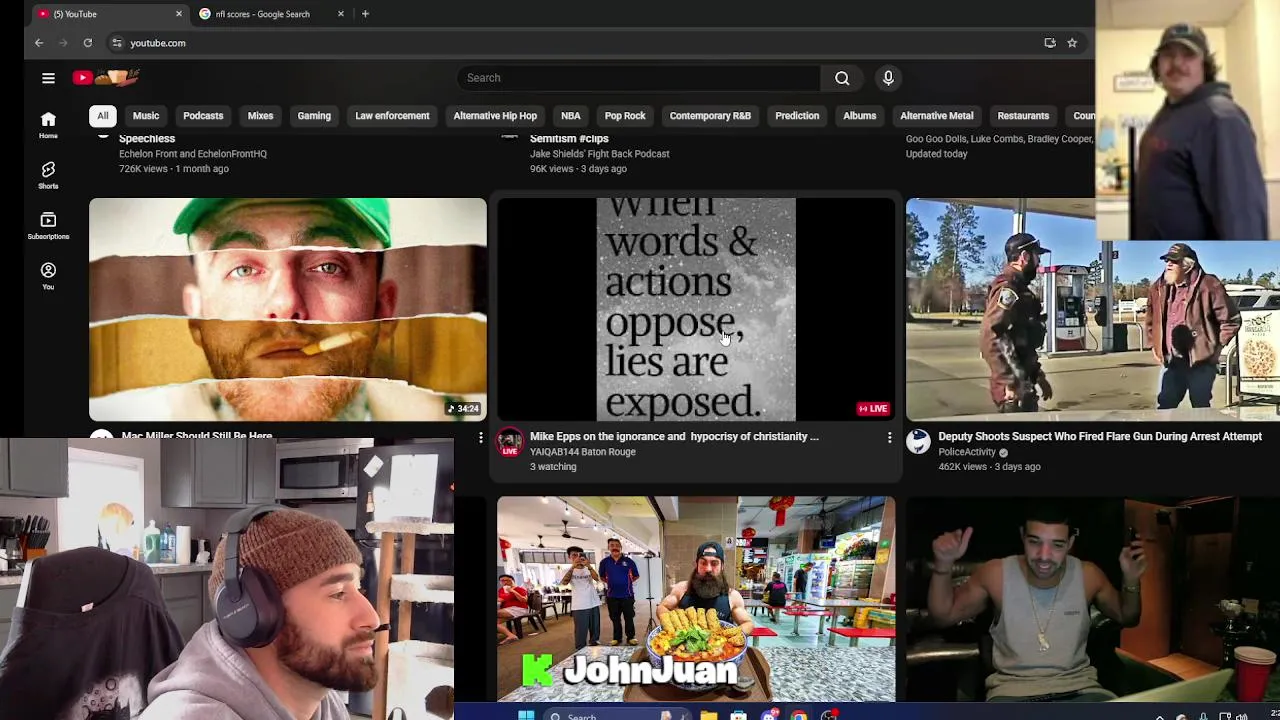This screenshot has width=1280, height=720.
Task: Switch to the YouTube tab
Action: click(x=110, y=14)
